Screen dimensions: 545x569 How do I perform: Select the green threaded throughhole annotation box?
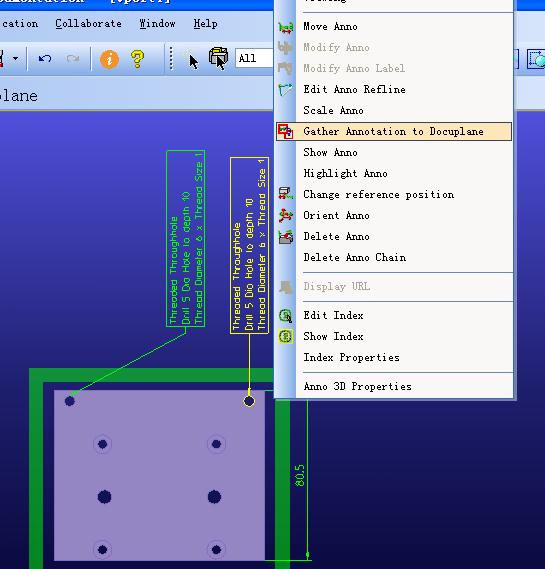point(185,238)
